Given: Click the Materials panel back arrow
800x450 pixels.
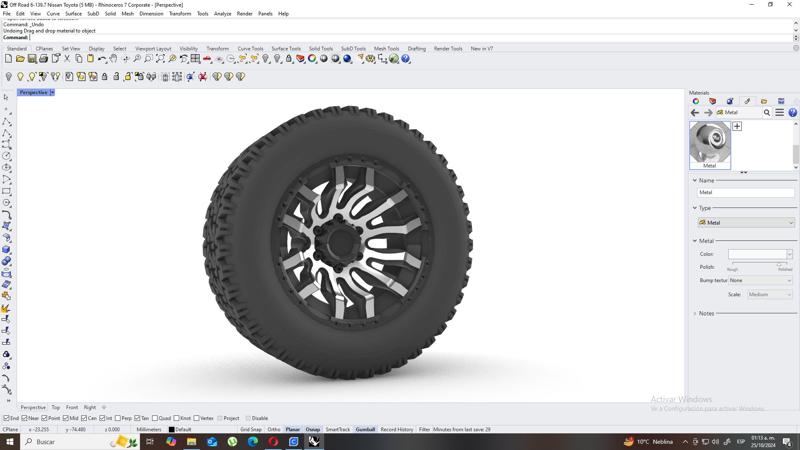Looking at the screenshot, I should [695, 113].
